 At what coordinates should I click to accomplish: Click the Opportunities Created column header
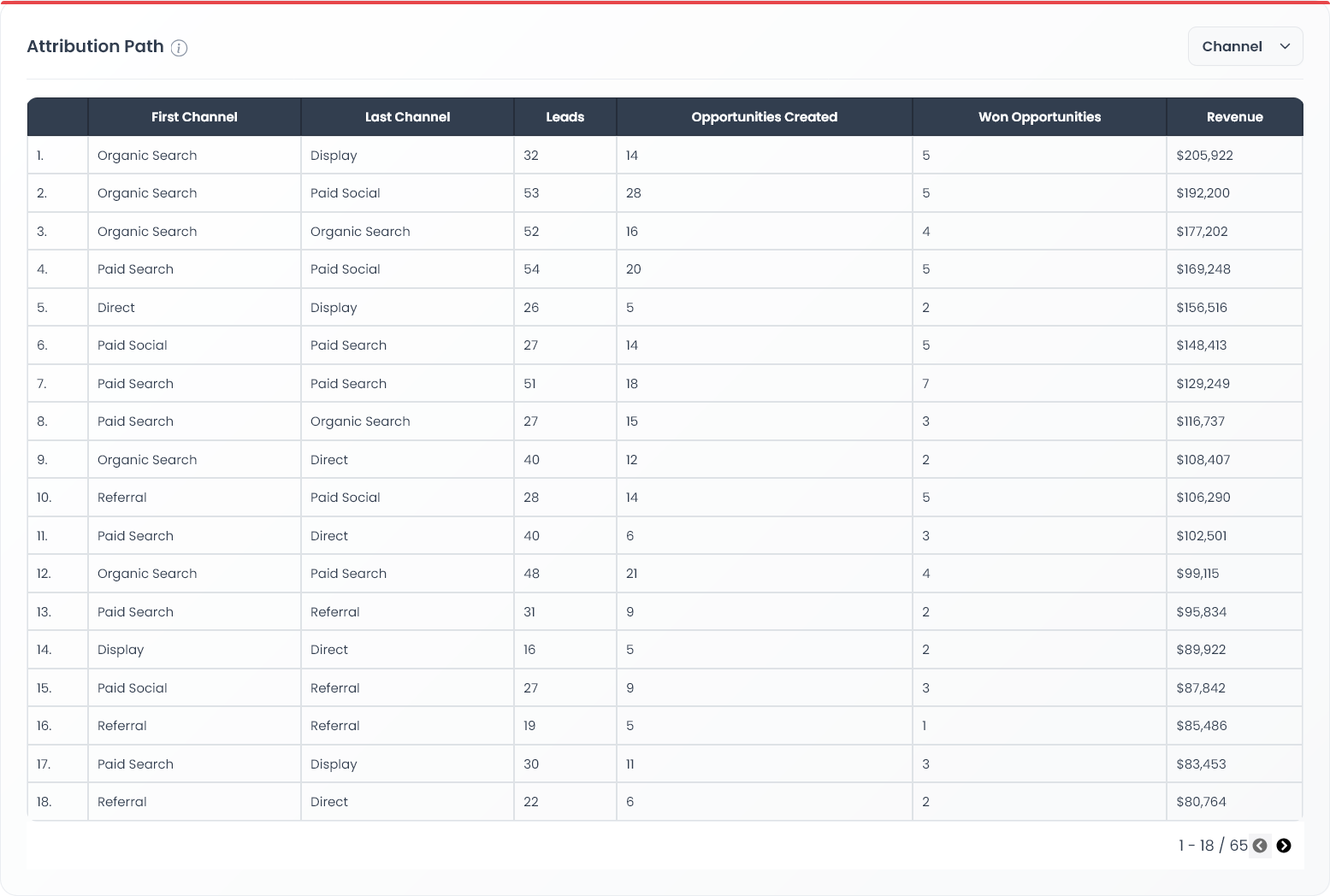click(x=764, y=116)
